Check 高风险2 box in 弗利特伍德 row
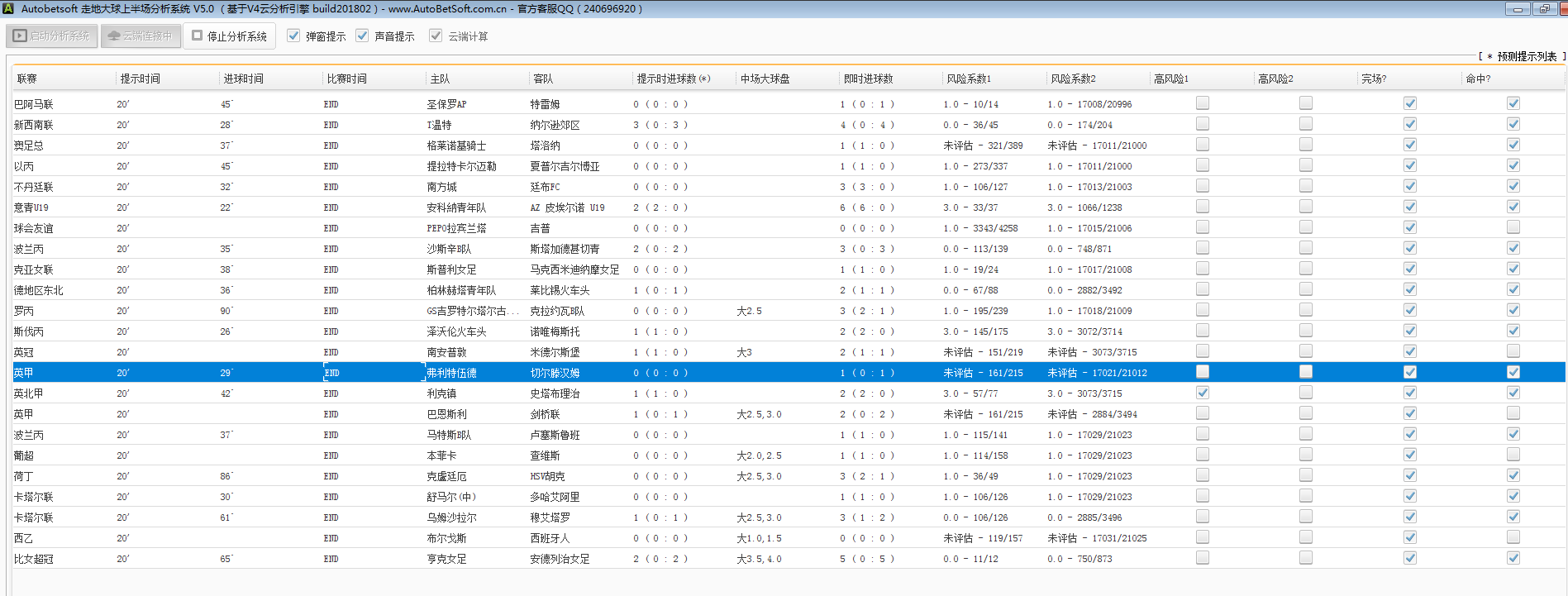The width and height of the screenshot is (1568, 596). click(1306, 372)
